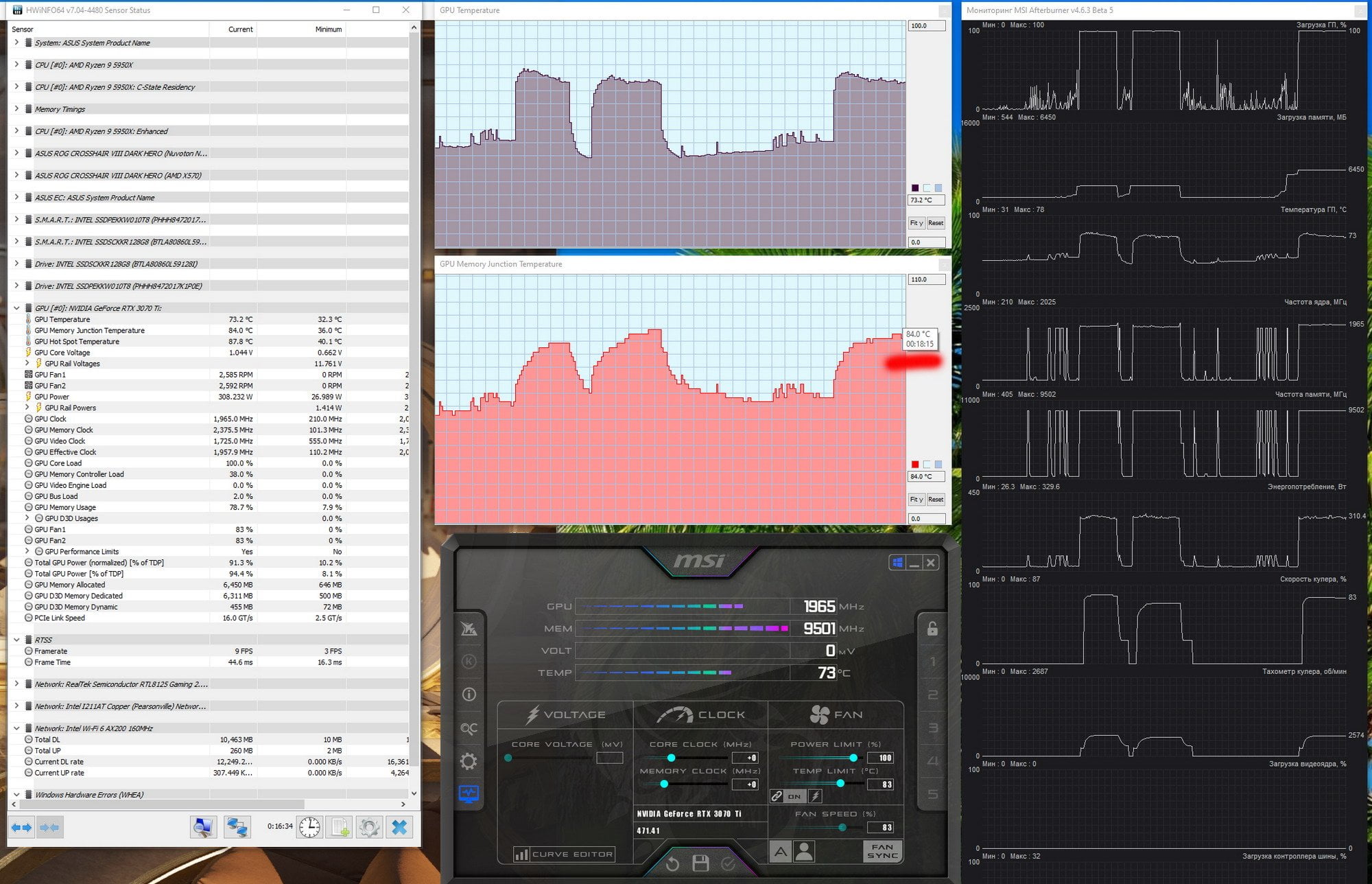Screen dimensions: 1372x884
Task: Collapse the GPU NVIDIA GeForce RTX 3070 Ti section
Action: 16,308
